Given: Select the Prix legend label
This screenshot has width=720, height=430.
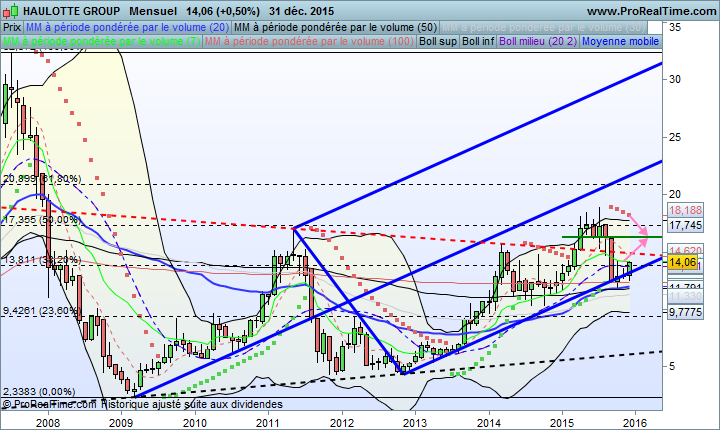Looking at the screenshot, I should click(x=12, y=28).
